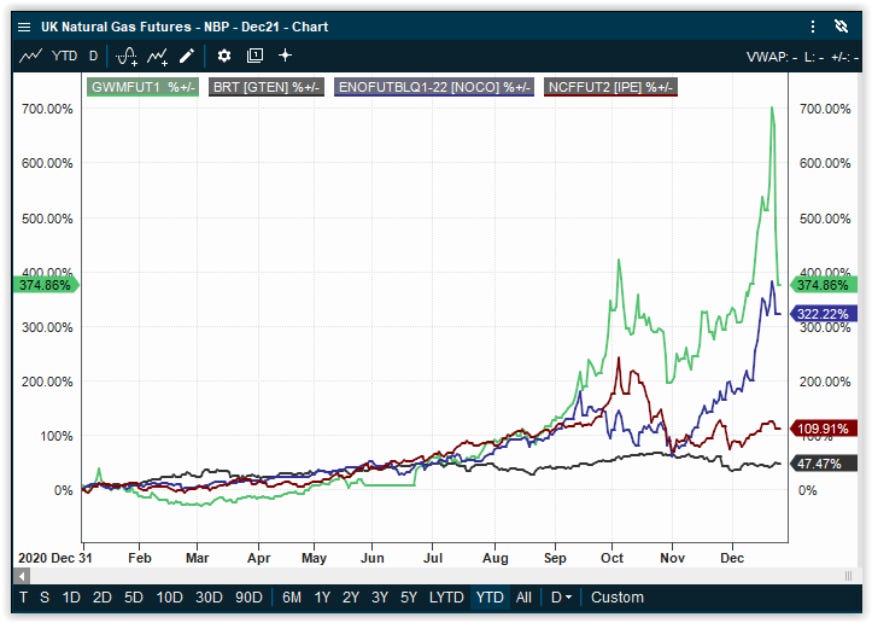Click the template/layout icon with number 1
The image size is (872, 623).
[x=255, y=56]
